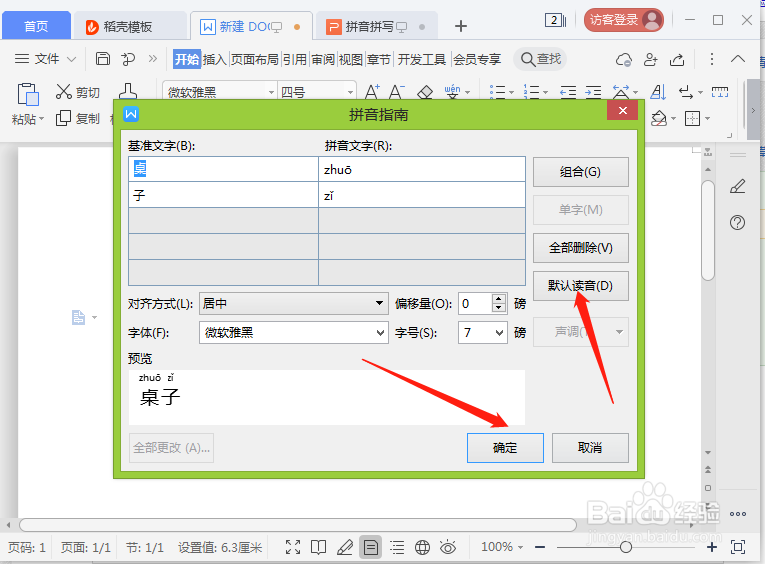Click the Pinyin guide wén icon
Screen dimensions: 765x564
pos(452,91)
